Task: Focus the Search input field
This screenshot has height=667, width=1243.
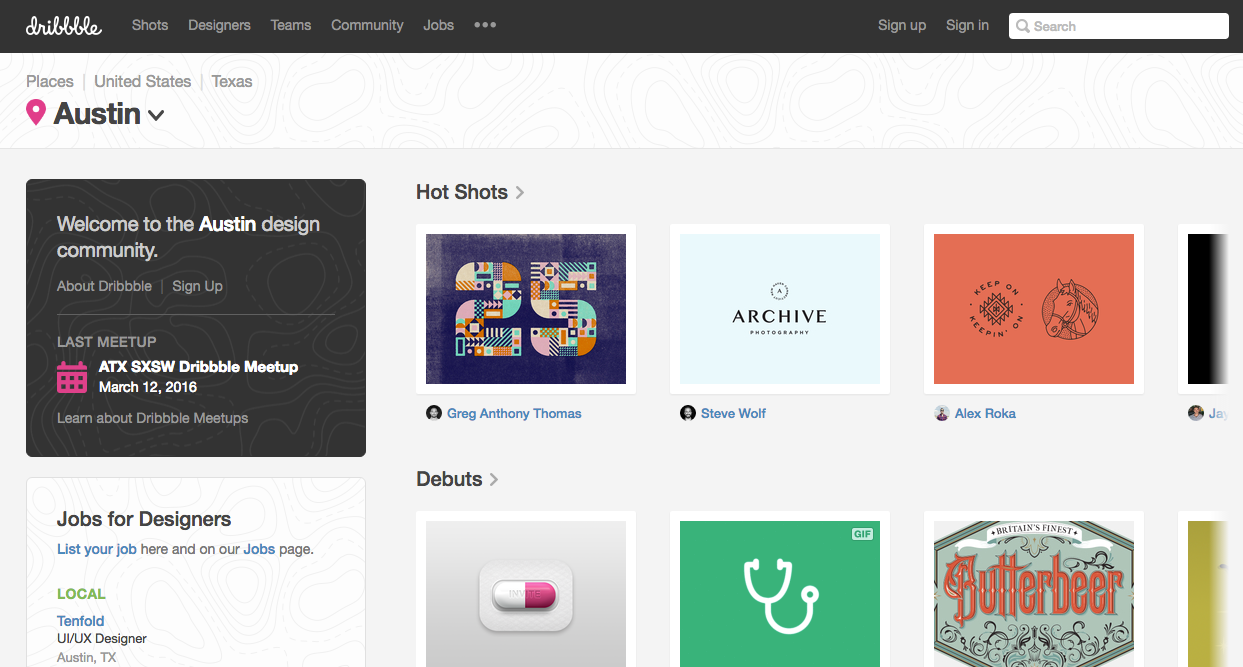Action: tap(1119, 26)
